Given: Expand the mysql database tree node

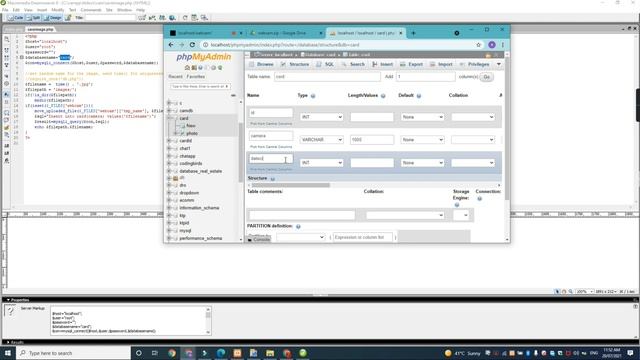Looking at the screenshot, I should tap(169, 231).
